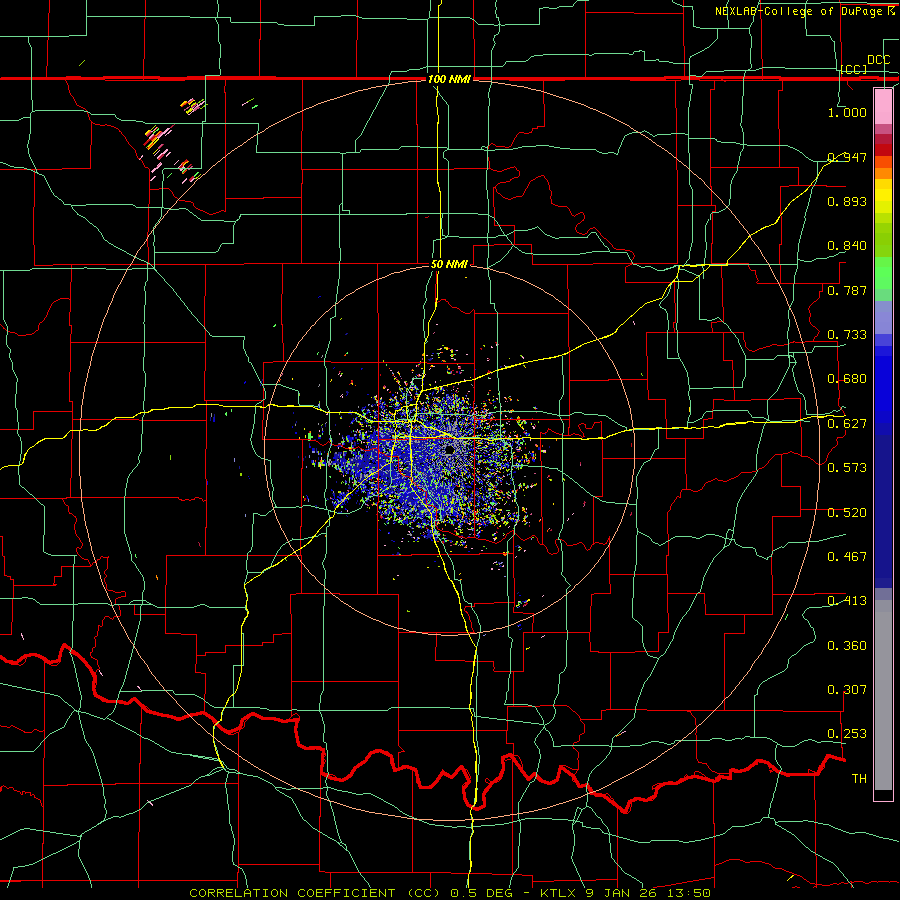Select the 0.413 legend value
Image resolution: width=900 pixels, height=900 pixels.
(847, 601)
